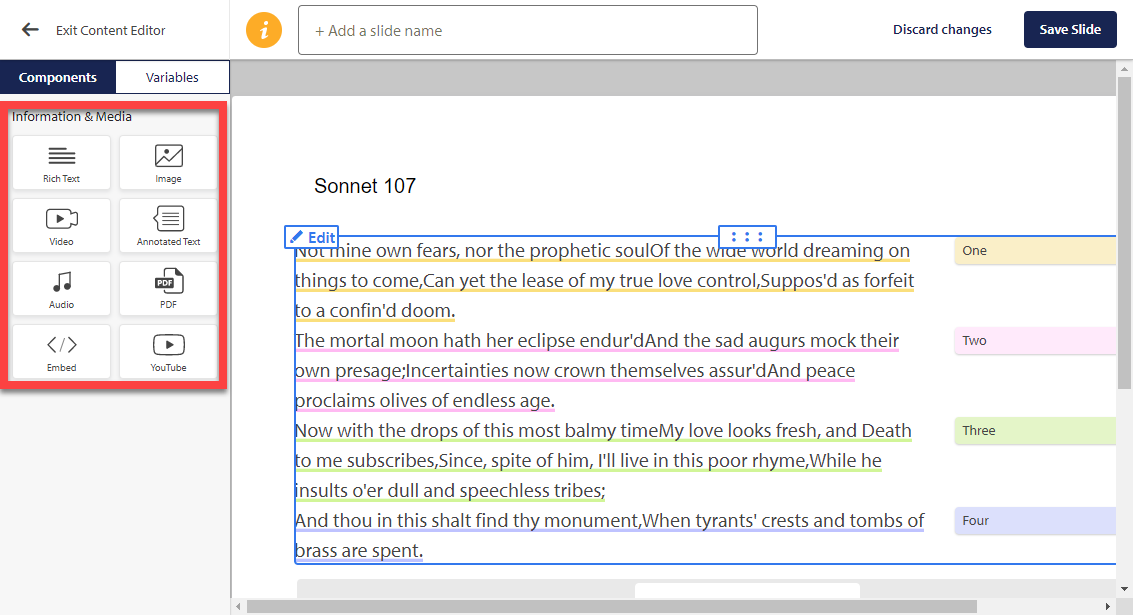Add a YouTube component
Image resolution: width=1133 pixels, height=615 pixels.
(x=168, y=351)
